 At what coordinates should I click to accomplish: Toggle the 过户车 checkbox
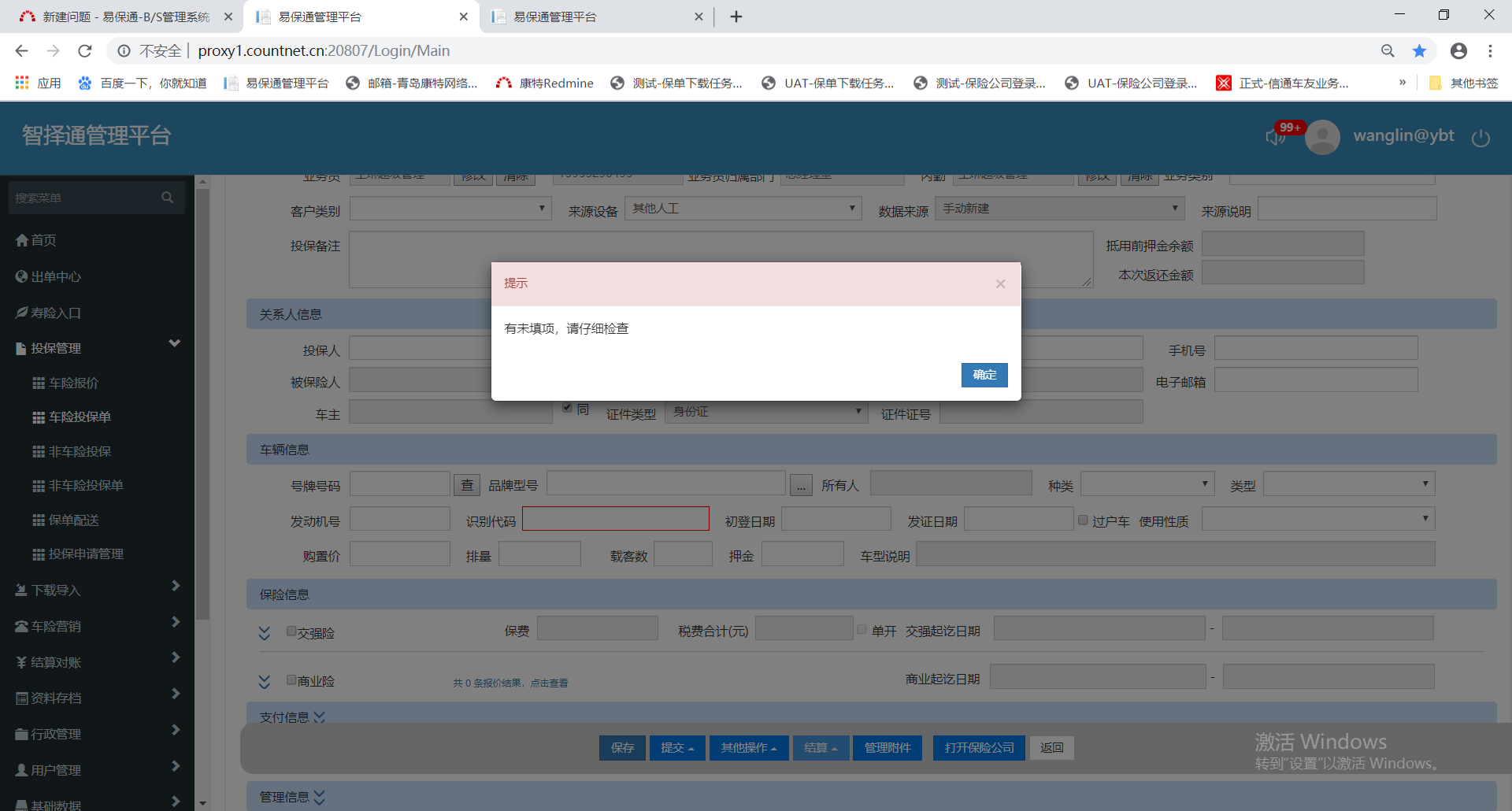pyautogui.click(x=1083, y=520)
